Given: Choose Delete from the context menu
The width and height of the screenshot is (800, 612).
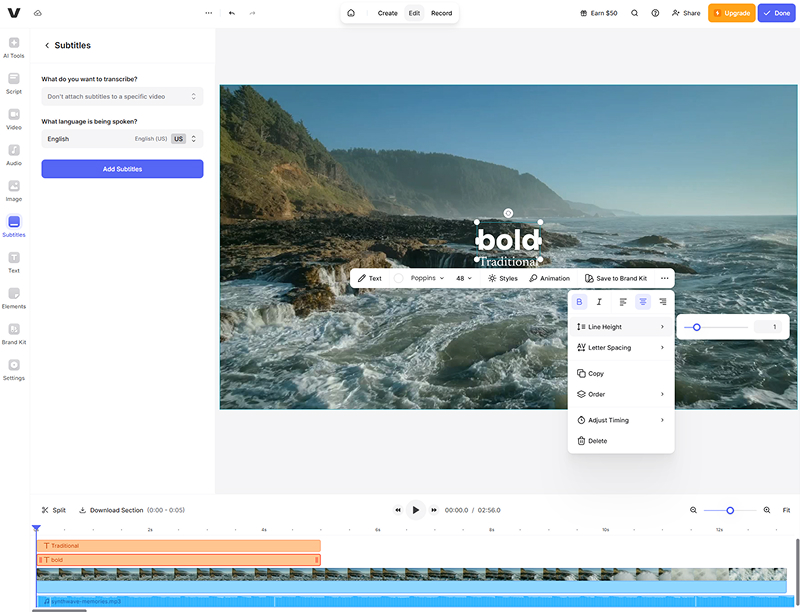Looking at the screenshot, I should (597, 441).
